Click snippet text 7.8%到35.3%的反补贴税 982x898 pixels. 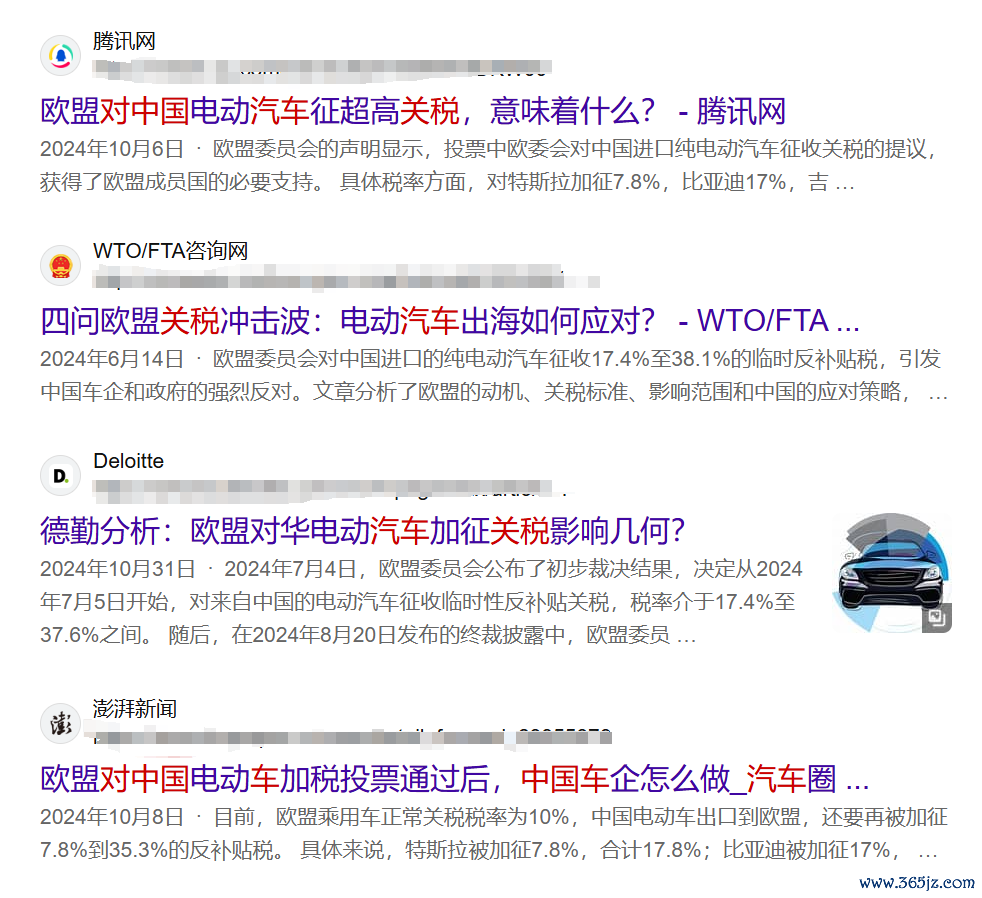click(x=157, y=850)
